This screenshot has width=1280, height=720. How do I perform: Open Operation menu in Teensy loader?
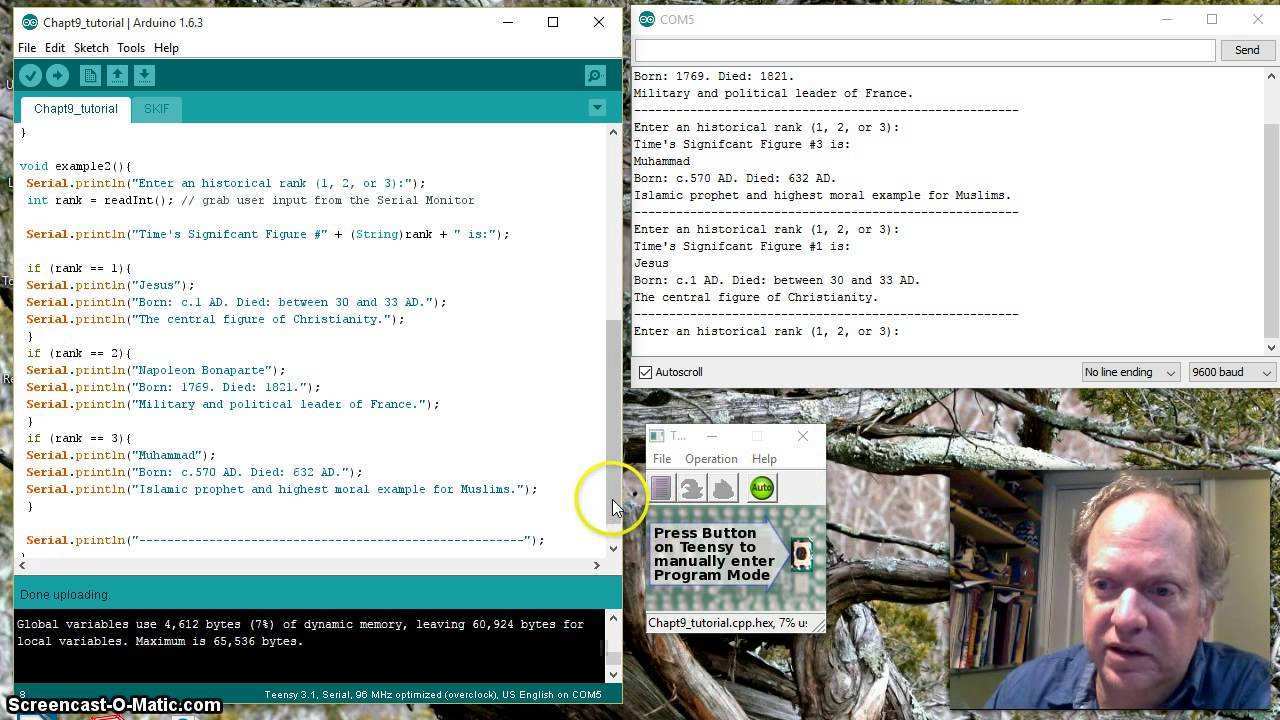click(711, 459)
